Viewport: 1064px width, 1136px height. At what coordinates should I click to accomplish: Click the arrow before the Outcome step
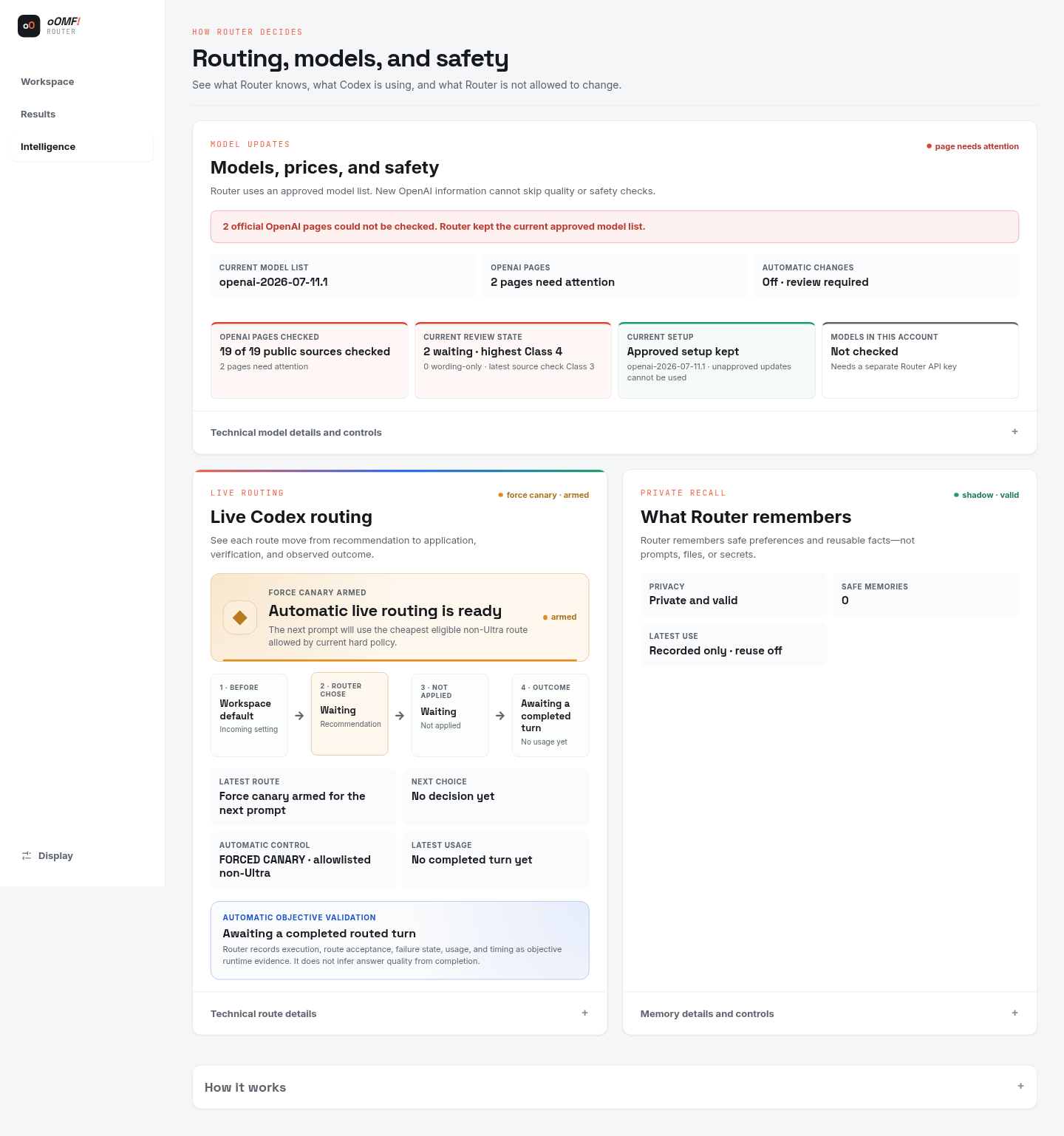click(x=500, y=716)
